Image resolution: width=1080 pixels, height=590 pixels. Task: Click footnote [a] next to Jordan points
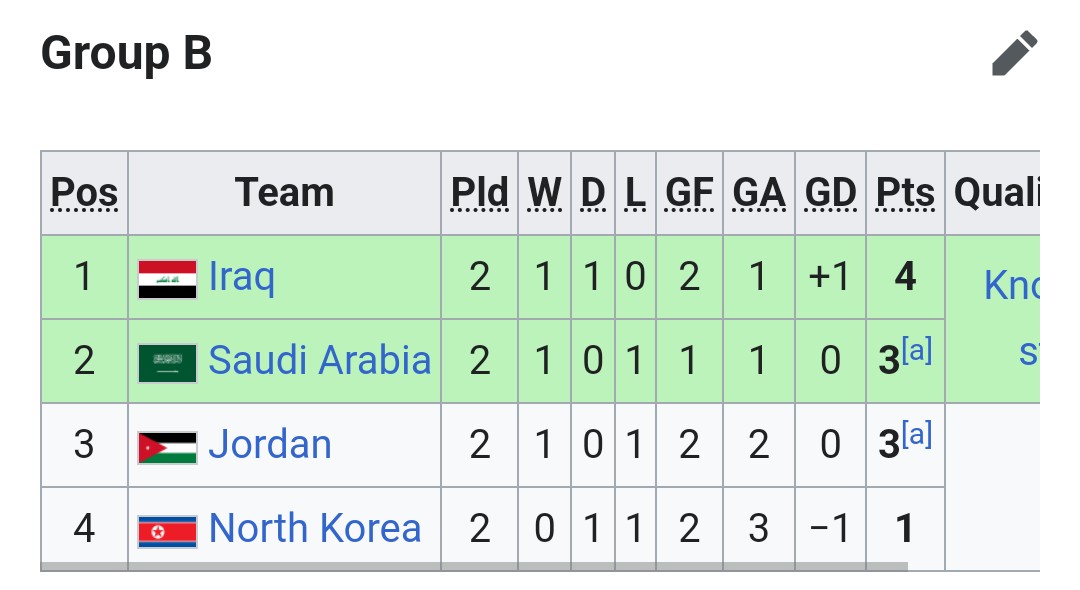[917, 434]
